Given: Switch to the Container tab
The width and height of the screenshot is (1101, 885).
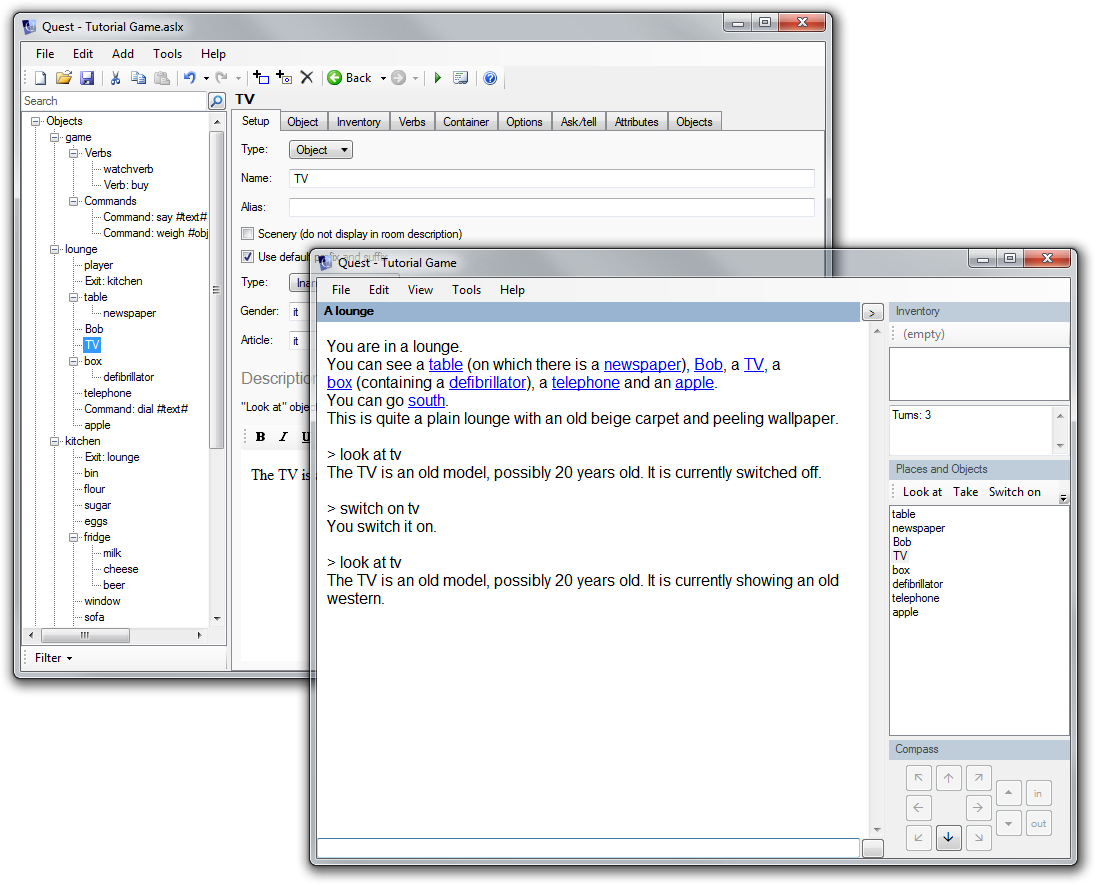Looking at the screenshot, I should [466, 122].
